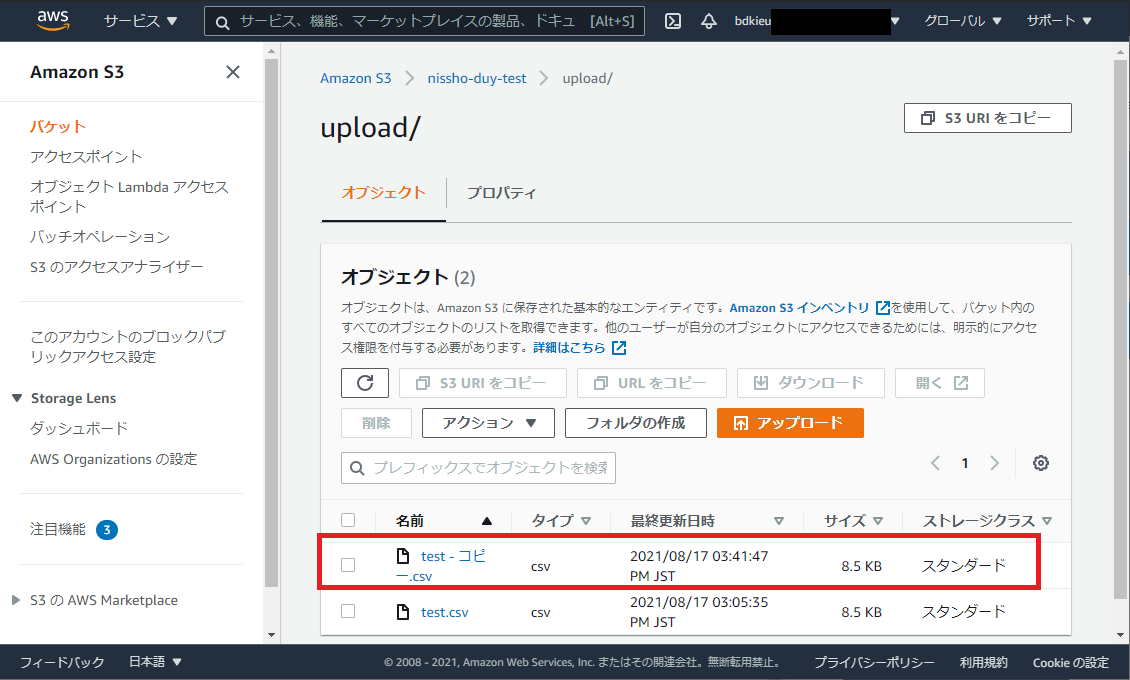Open the test - コピー.csv object link
Image resolution: width=1130 pixels, height=680 pixels.
[441, 566]
